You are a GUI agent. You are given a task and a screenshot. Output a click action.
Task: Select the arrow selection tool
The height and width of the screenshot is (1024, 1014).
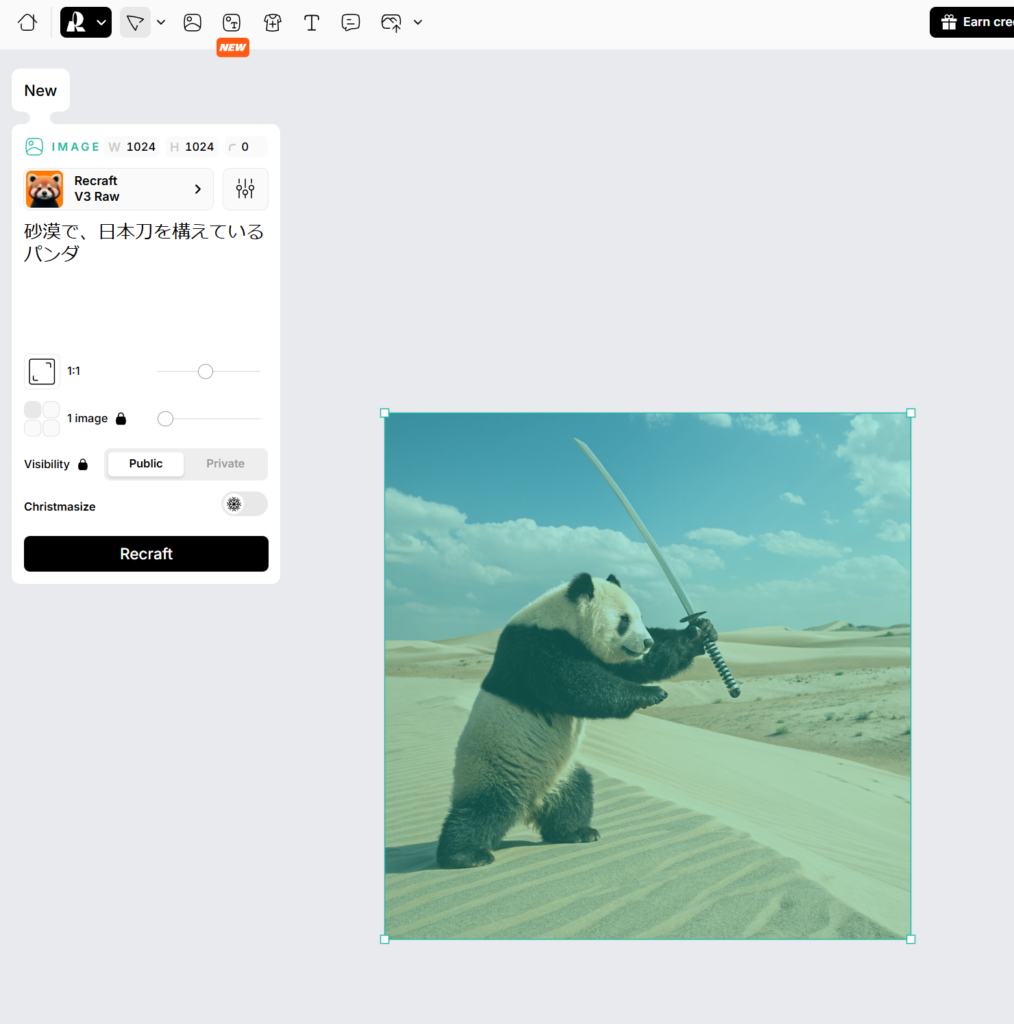click(x=135, y=22)
